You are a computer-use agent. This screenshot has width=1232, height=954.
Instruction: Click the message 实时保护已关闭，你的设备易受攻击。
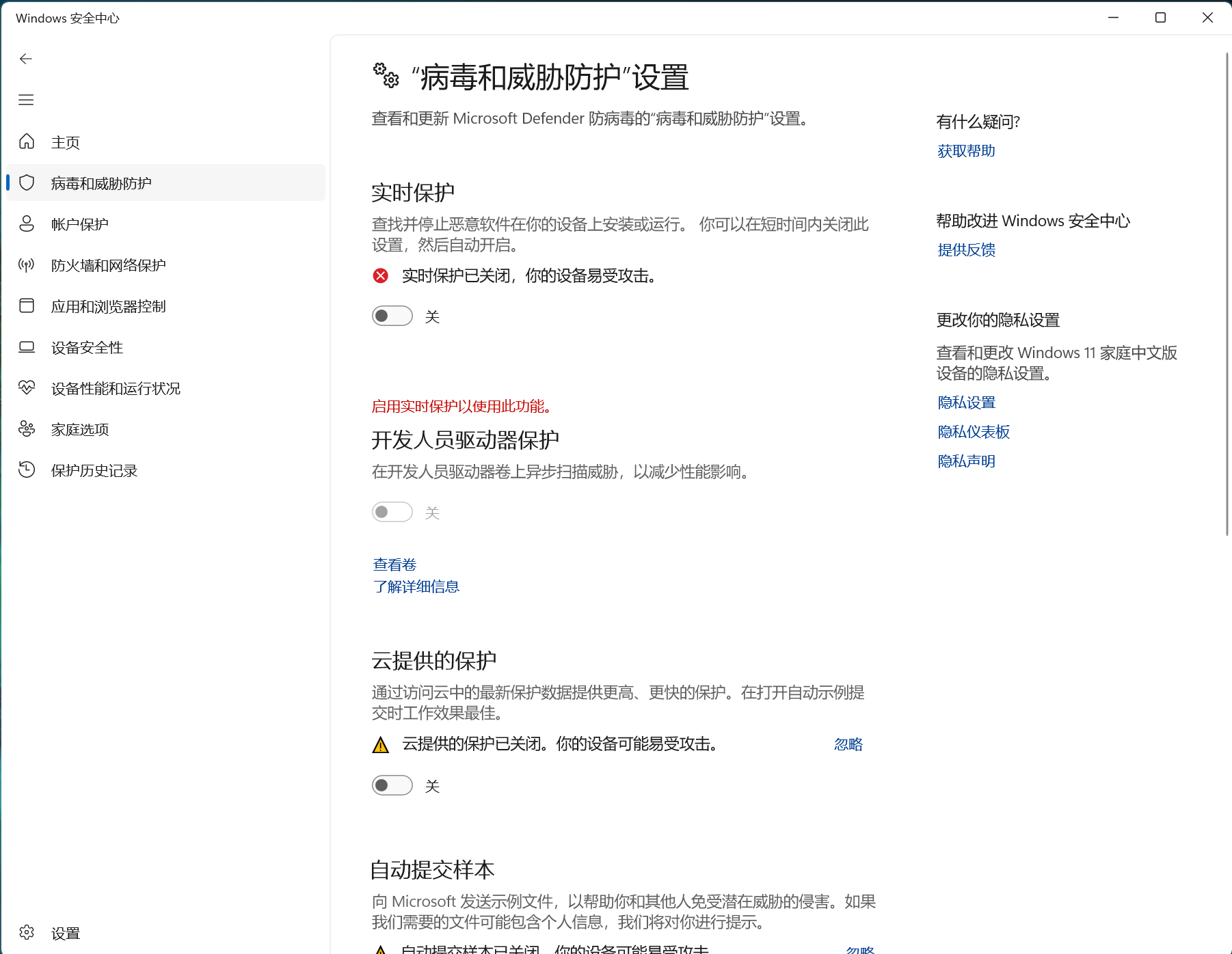pyautogui.click(x=531, y=275)
